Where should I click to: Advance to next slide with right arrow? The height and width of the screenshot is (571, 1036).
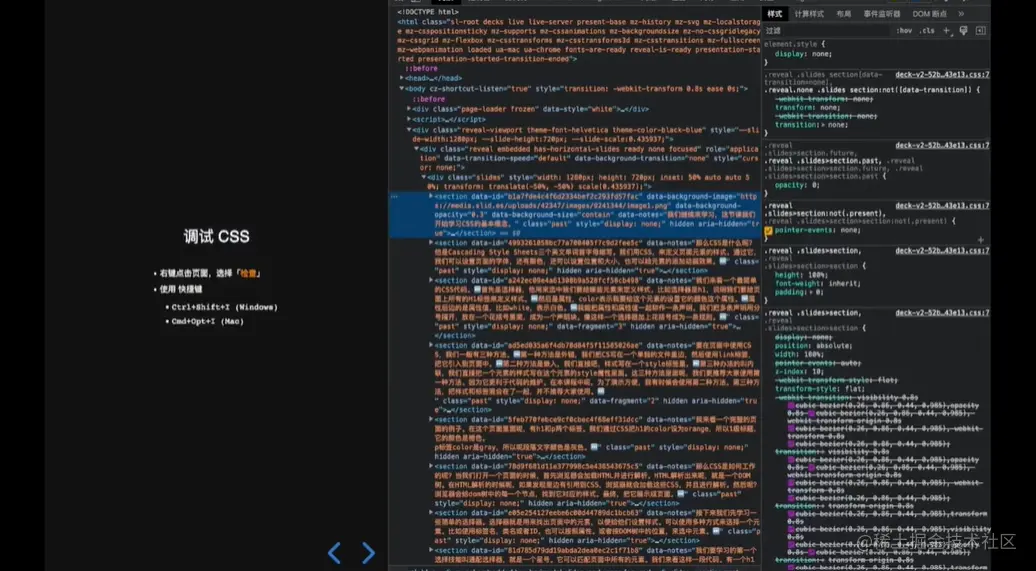coord(369,553)
